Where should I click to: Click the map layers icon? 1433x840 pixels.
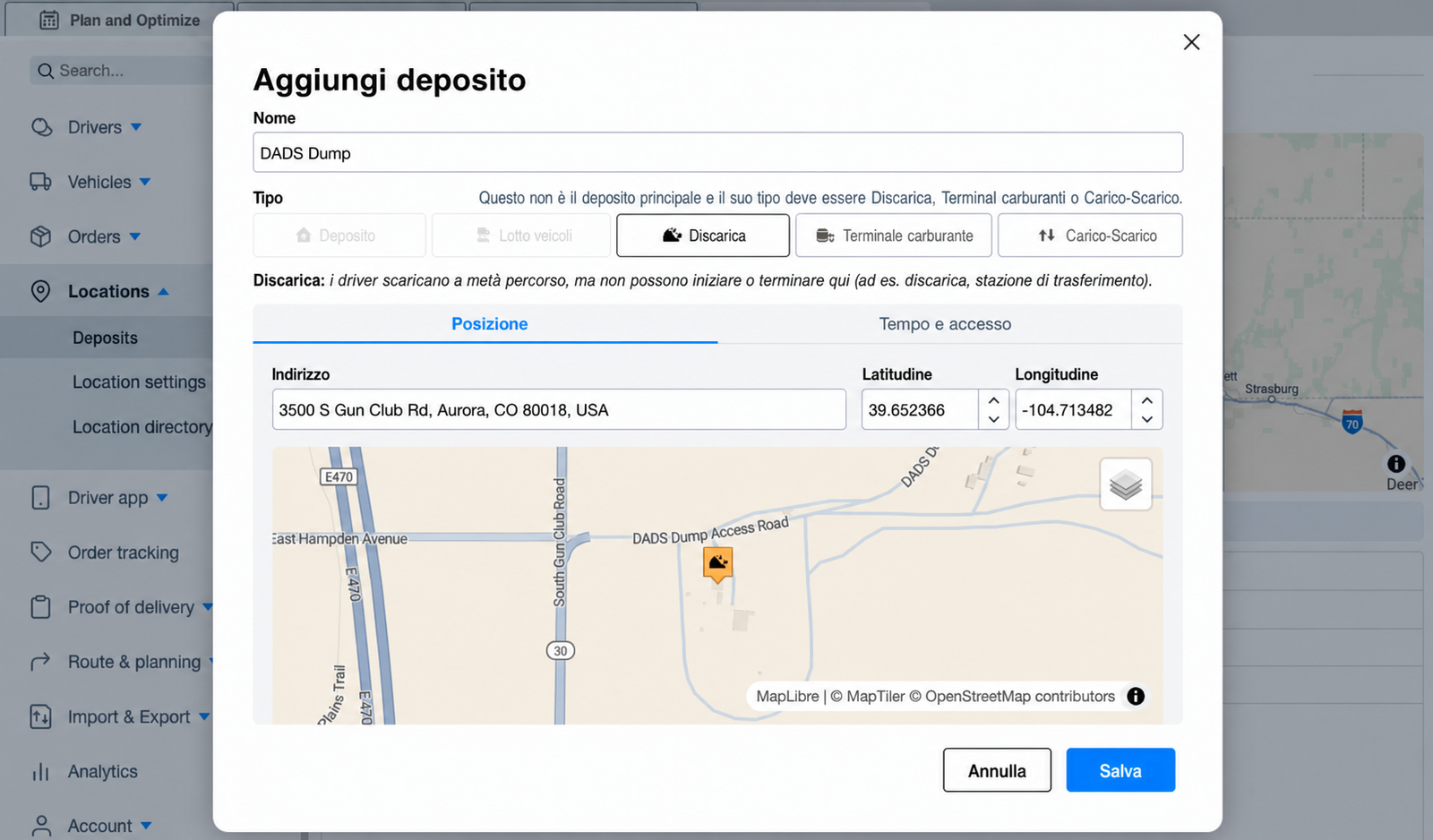(1126, 484)
